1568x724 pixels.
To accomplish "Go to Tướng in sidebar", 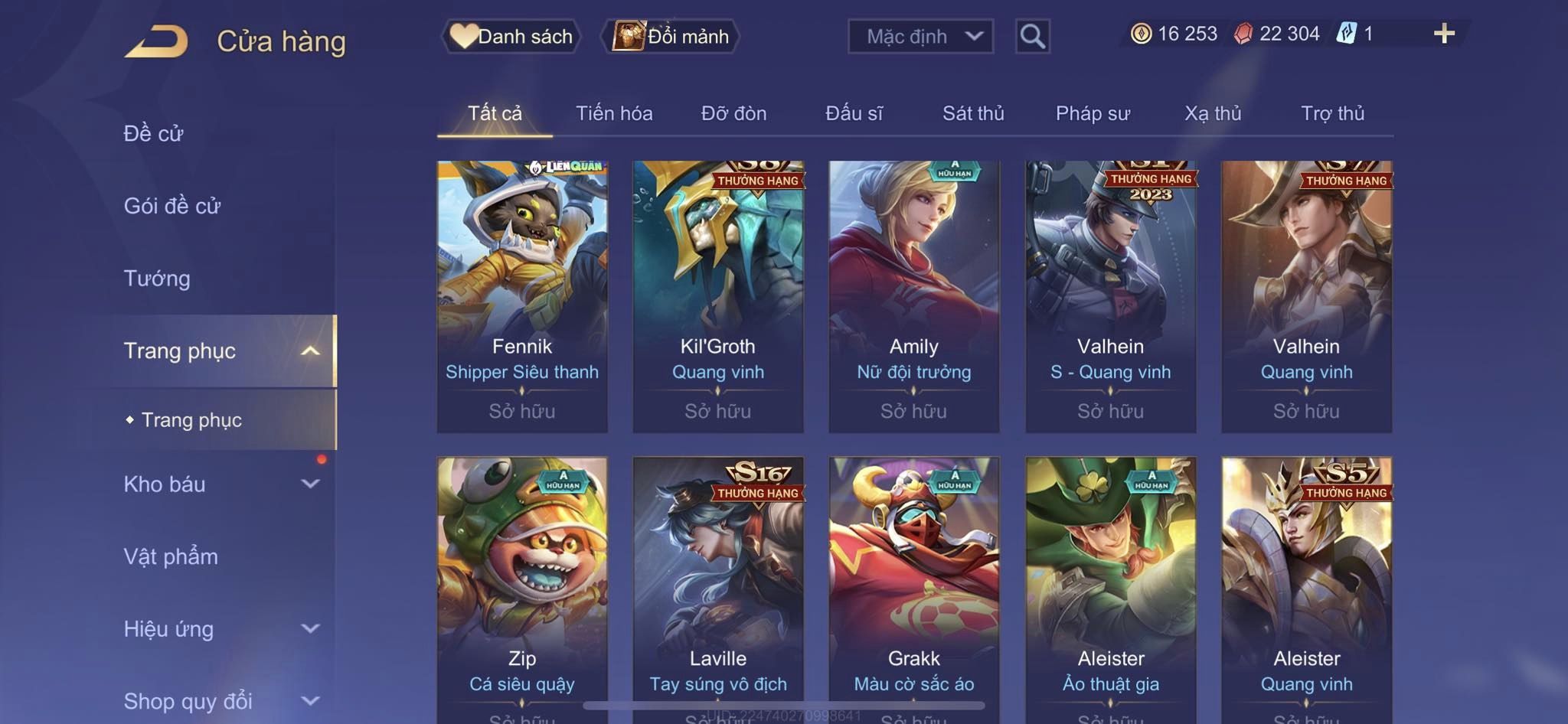I will coord(157,279).
